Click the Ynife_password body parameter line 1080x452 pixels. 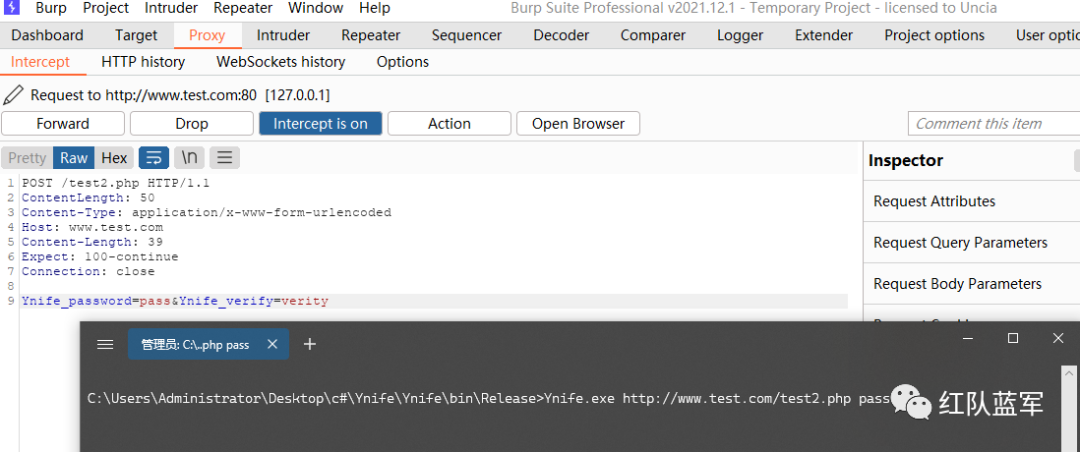(175, 301)
